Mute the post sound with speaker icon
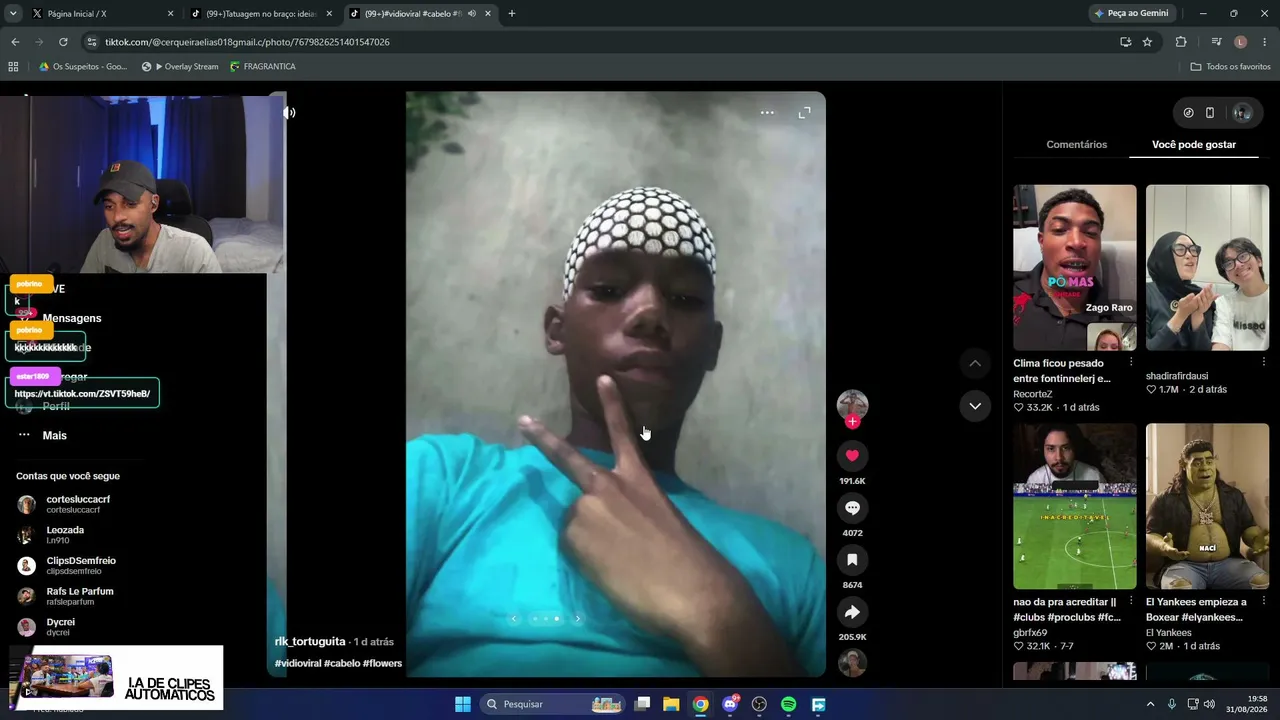The image size is (1280, 720). 289,113
